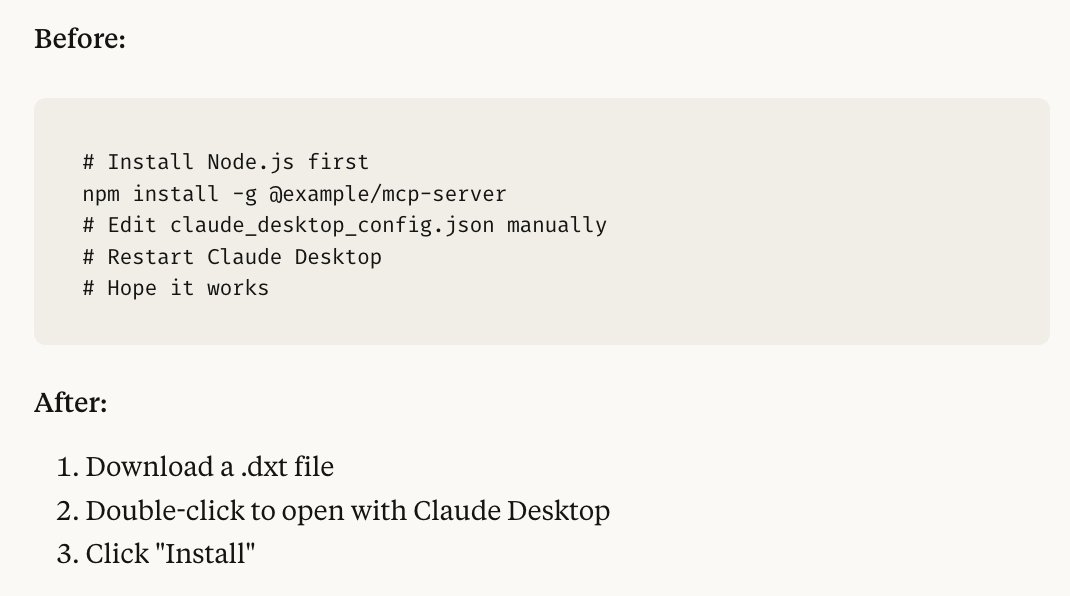This screenshot has width=1070, height=596.
Task: Click the "After:" heading
Action: pos(71,403)
